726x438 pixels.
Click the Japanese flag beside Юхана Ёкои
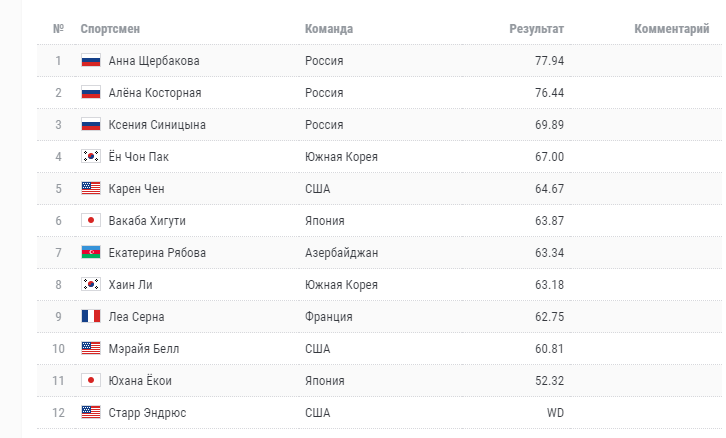(x=91, y=380)
